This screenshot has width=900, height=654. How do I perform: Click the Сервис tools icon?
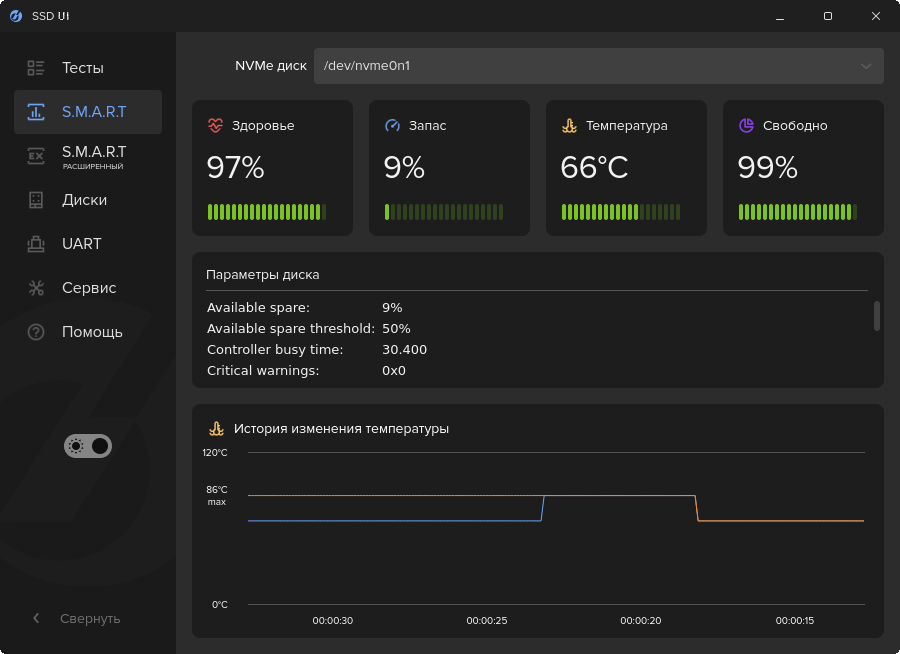click(36, 288)
